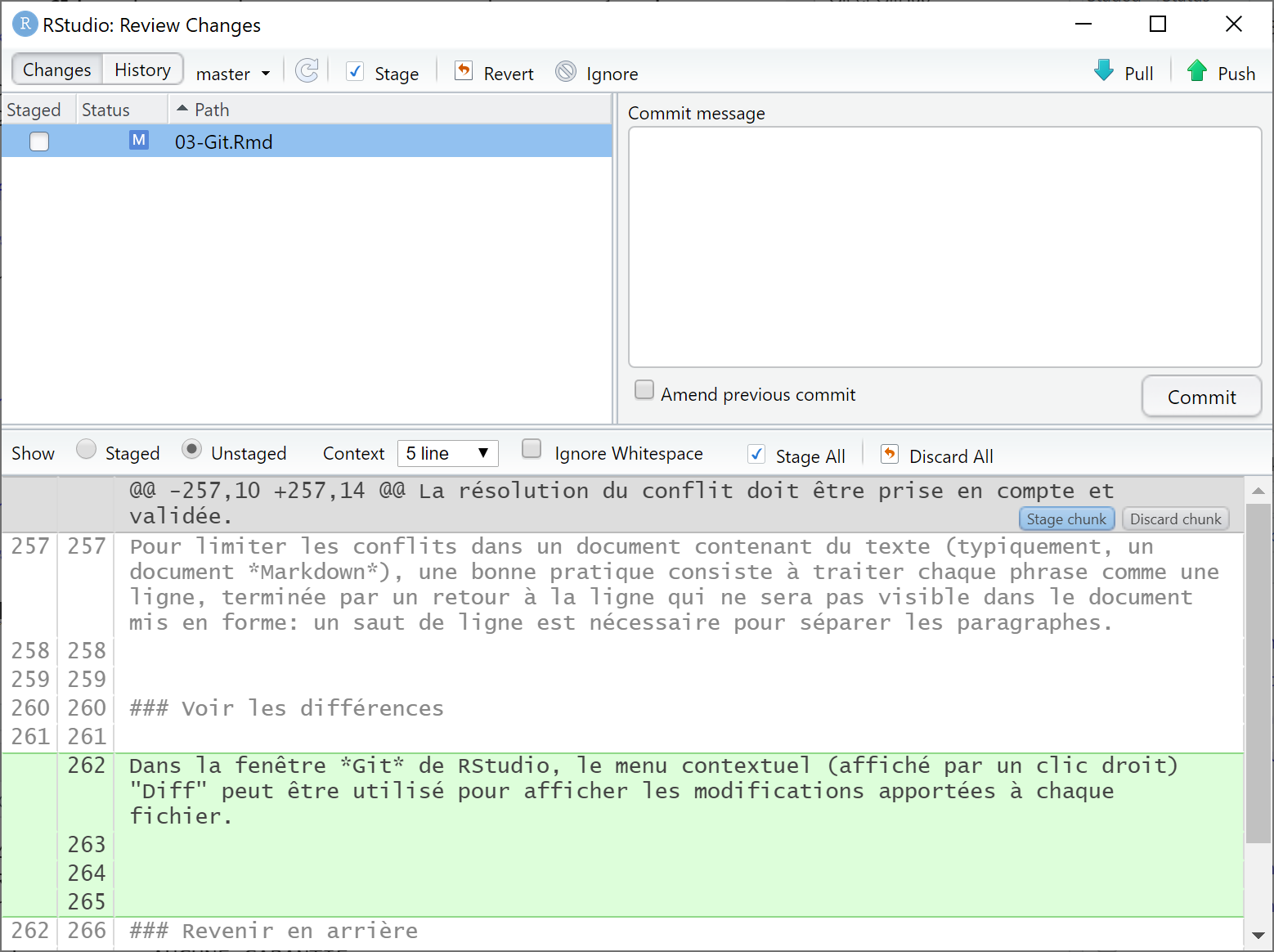The image size is (1274, 952).
Task: Switch to the History tab
Action: pyautogui.click(x=142, y=70)
